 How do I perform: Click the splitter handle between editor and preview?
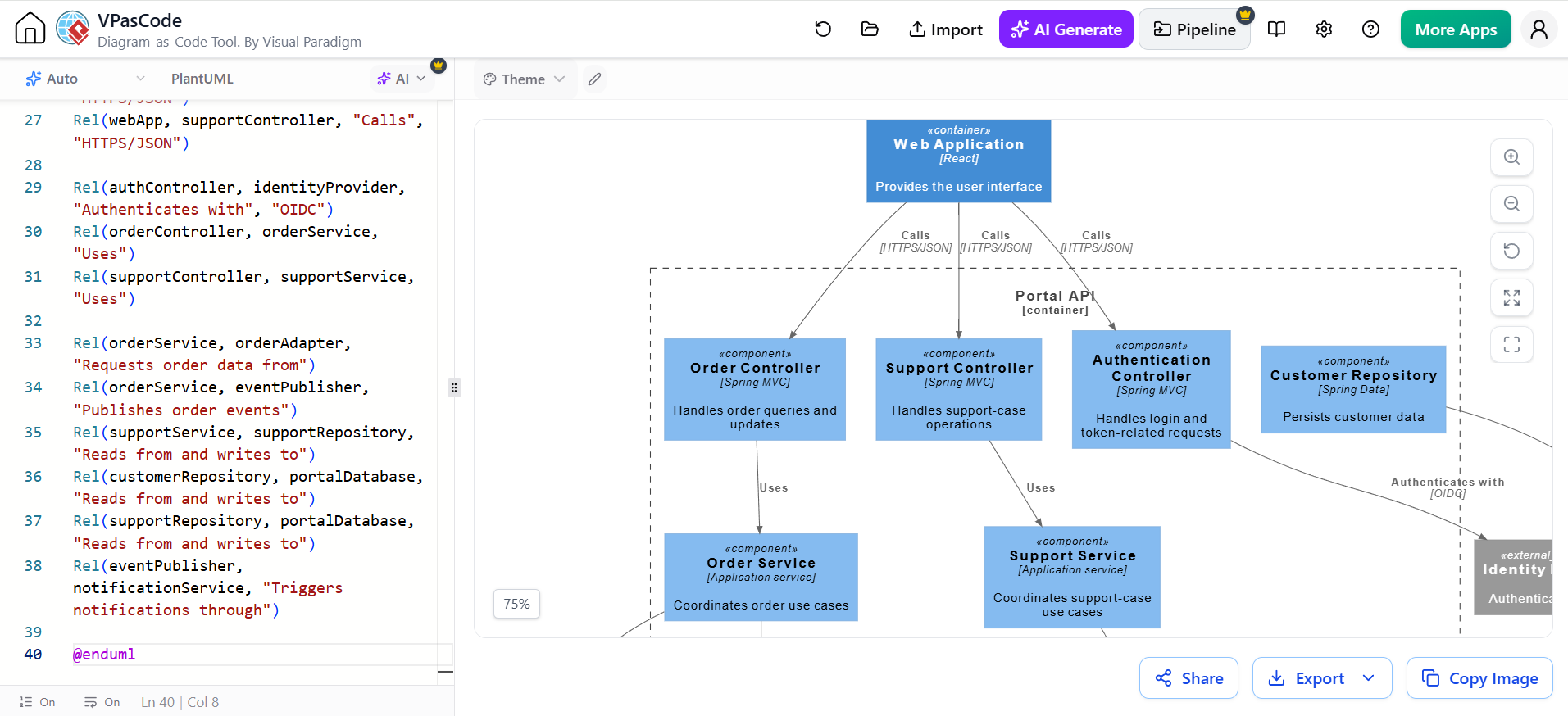coord(454,387)
